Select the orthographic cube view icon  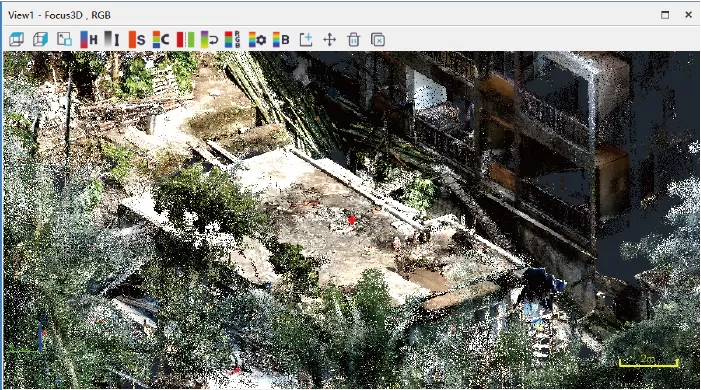[x=40, y=39]
